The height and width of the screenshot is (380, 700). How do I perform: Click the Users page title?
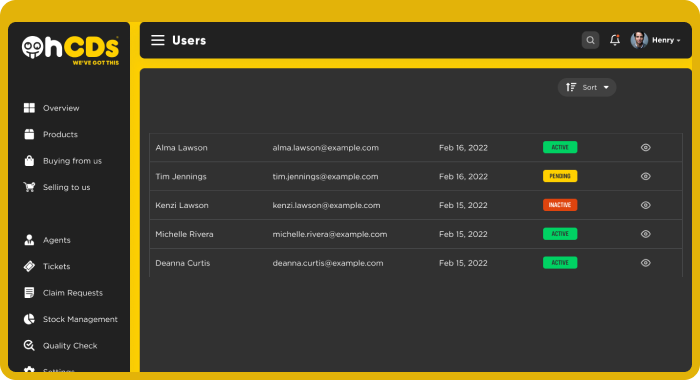pos(189,40)
